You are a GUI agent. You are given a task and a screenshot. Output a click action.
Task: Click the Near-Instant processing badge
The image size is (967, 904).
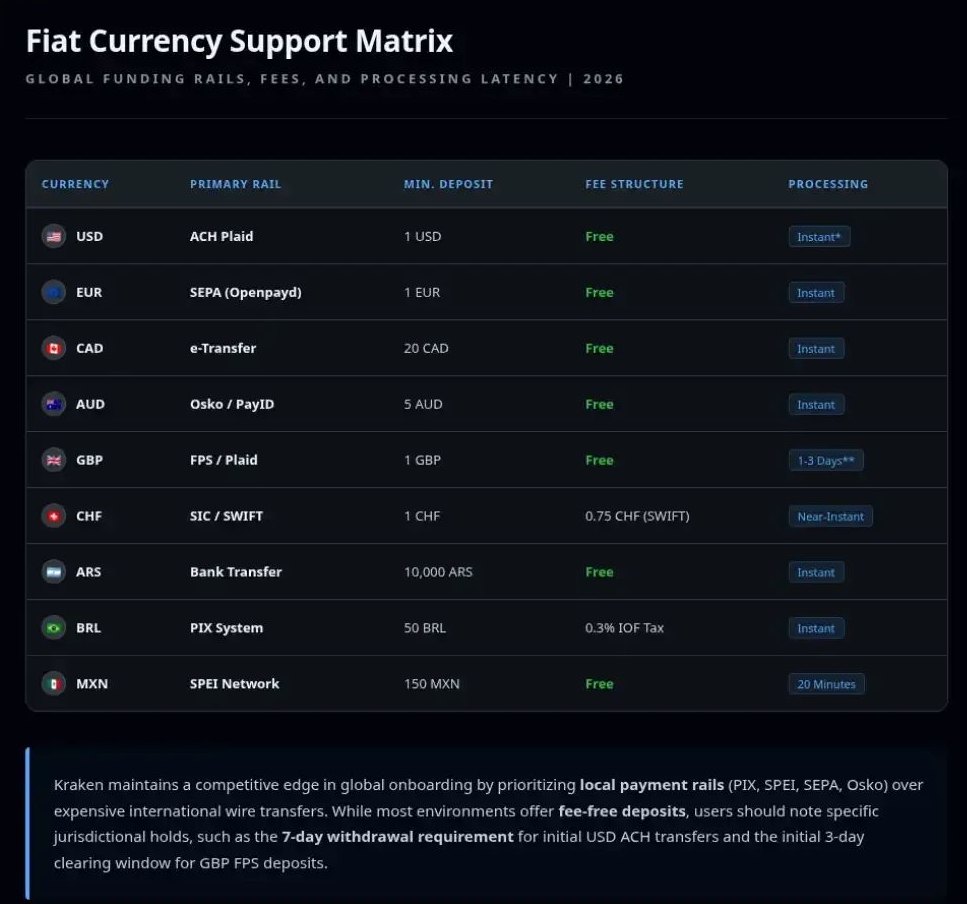pyautogui.click(x=830, y=517)
